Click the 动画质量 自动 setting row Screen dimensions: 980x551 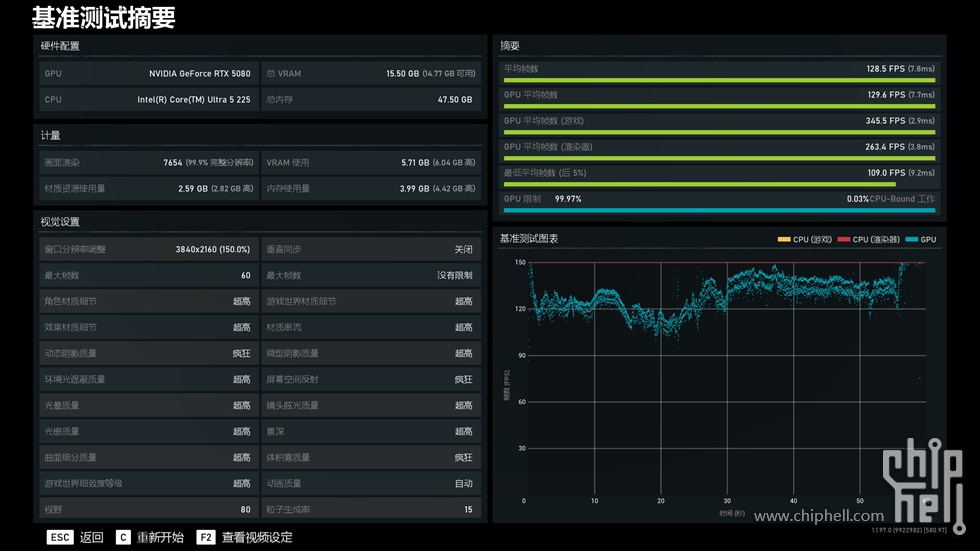(370, 483)
